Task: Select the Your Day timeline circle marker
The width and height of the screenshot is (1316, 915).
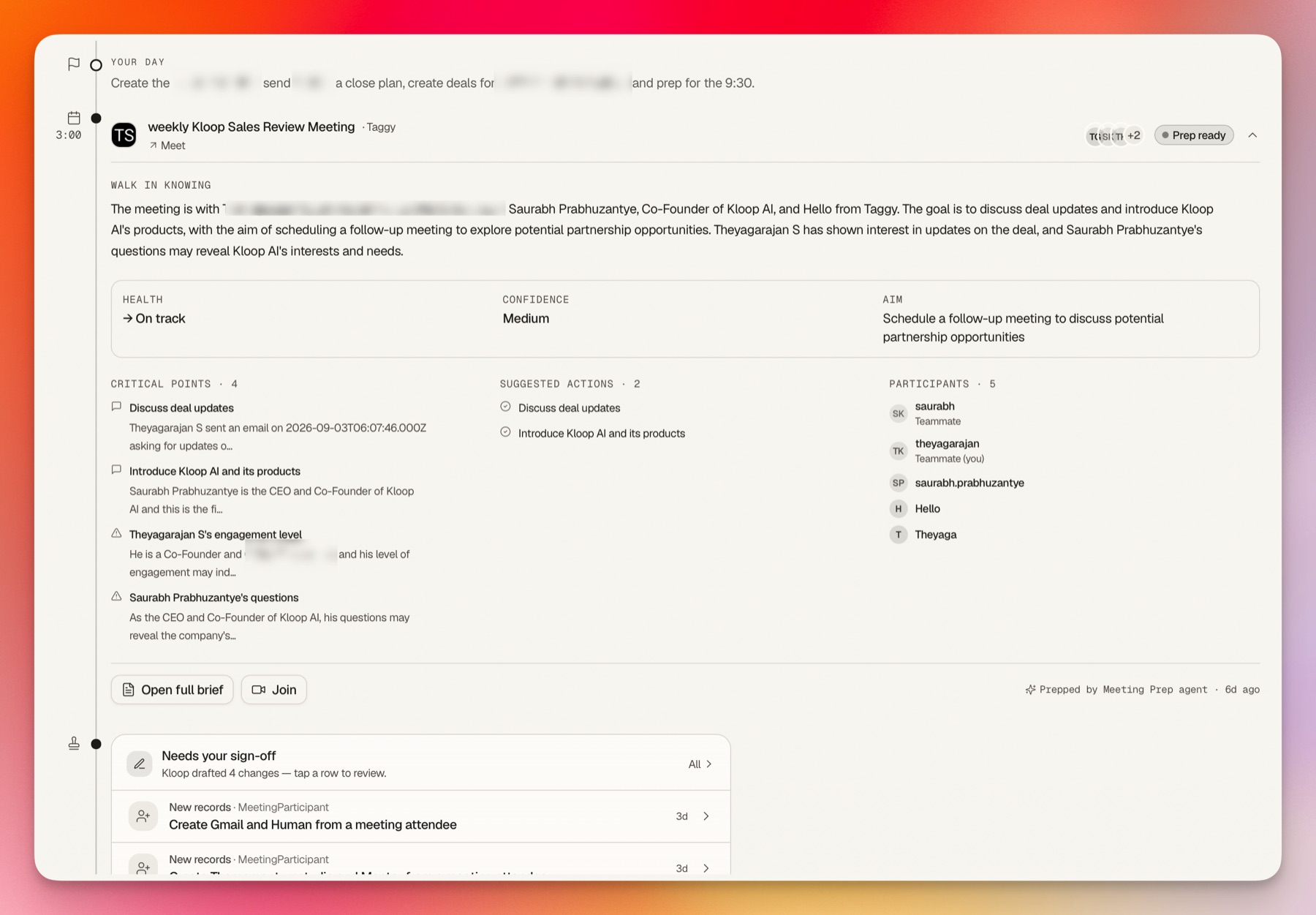Action: 96,65
